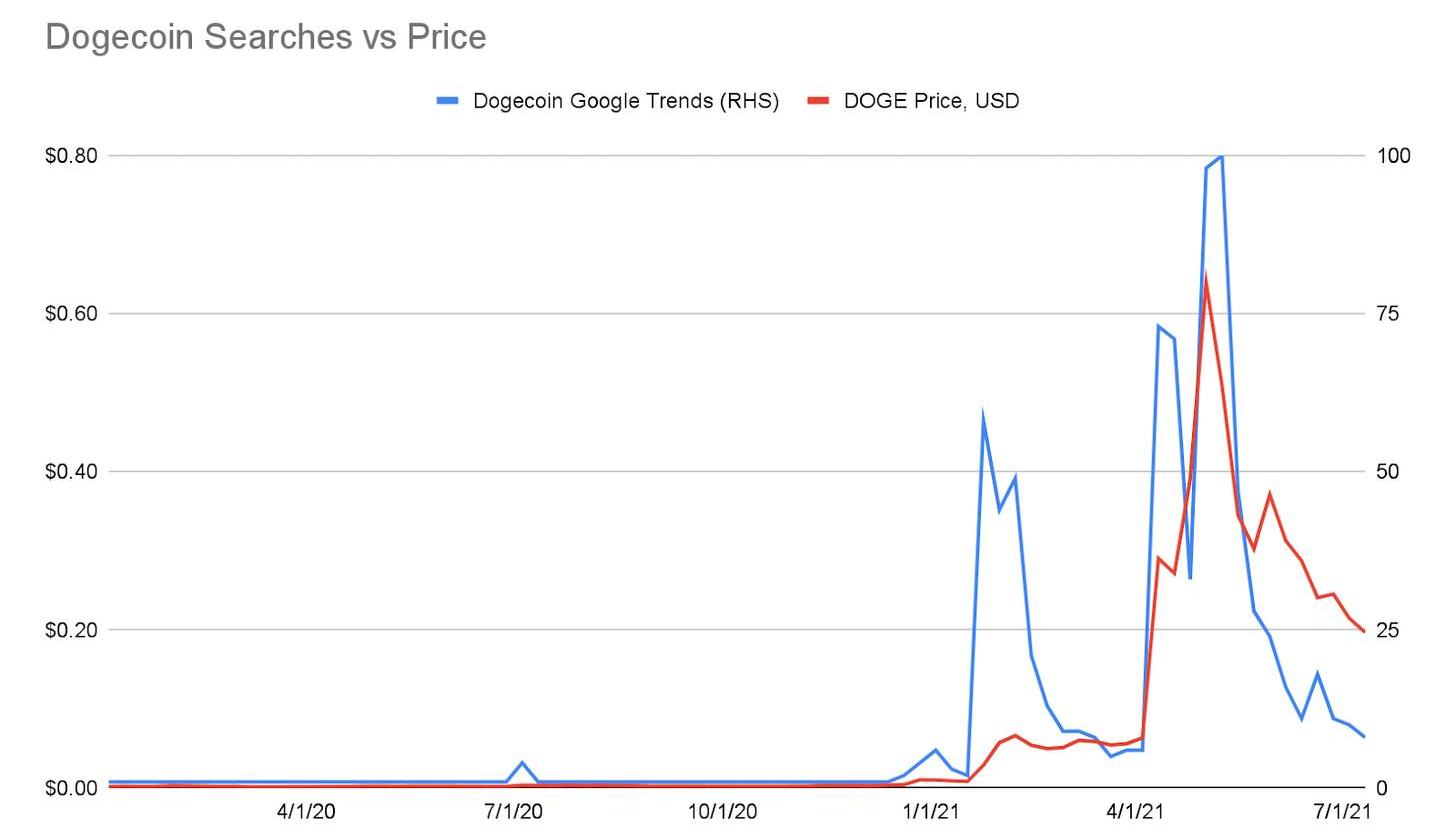Viewport: 1456px width, 839px height.
Task: Click the blue Google Trends legend swatch
Action: pos(447,100)
